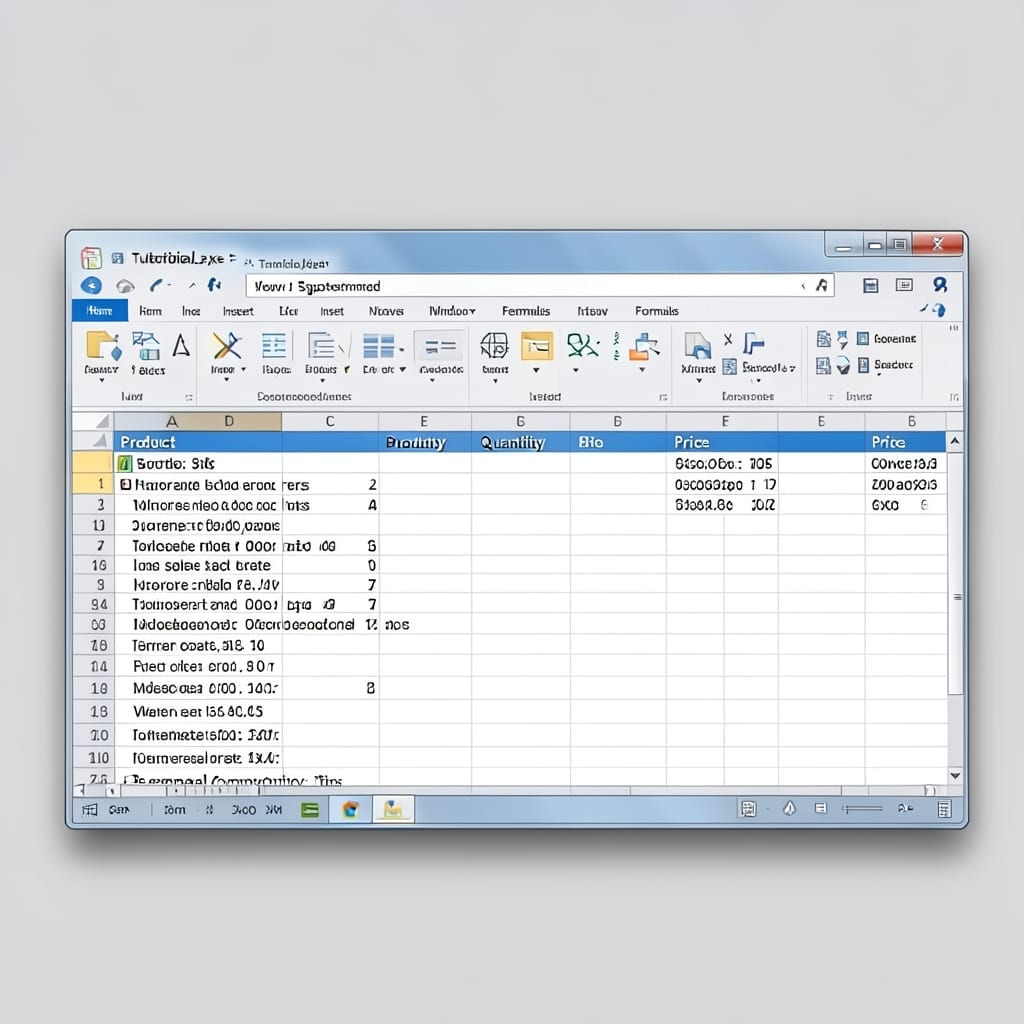Click the vertical scrollbar down arrow
1024x1024 pixels.
coord(955,776)
